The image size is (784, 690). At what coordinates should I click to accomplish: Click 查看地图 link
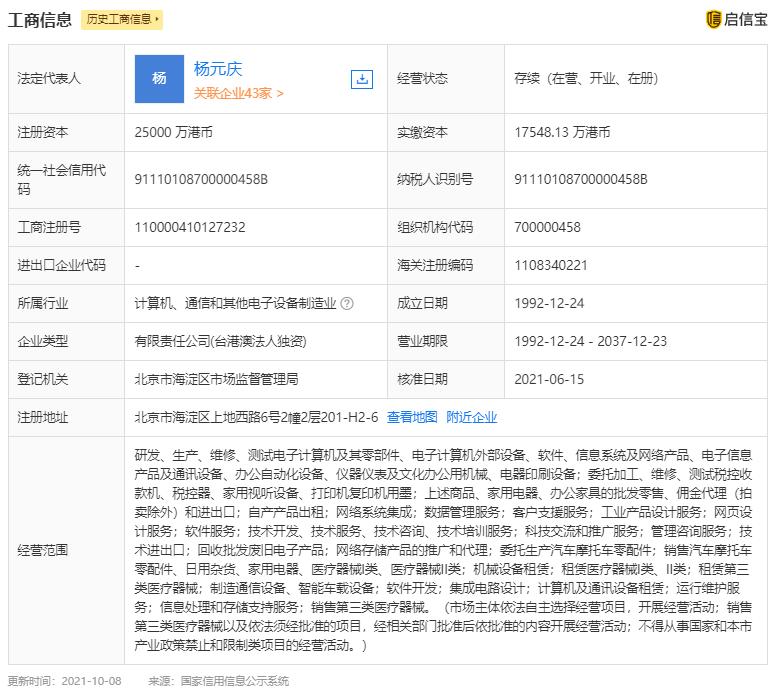coord(412,417)
